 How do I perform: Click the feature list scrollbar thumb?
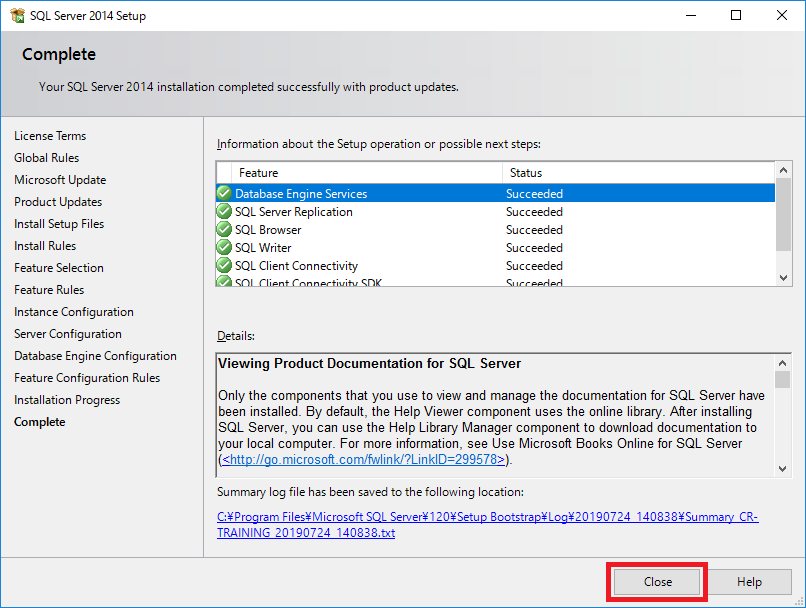[x=783, y=215]
